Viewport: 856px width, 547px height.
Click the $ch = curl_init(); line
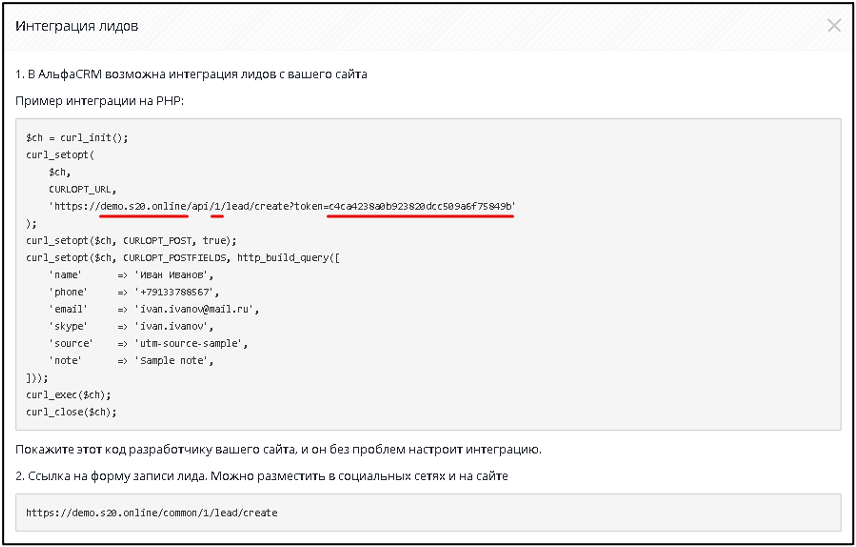[x=77, y=138]
